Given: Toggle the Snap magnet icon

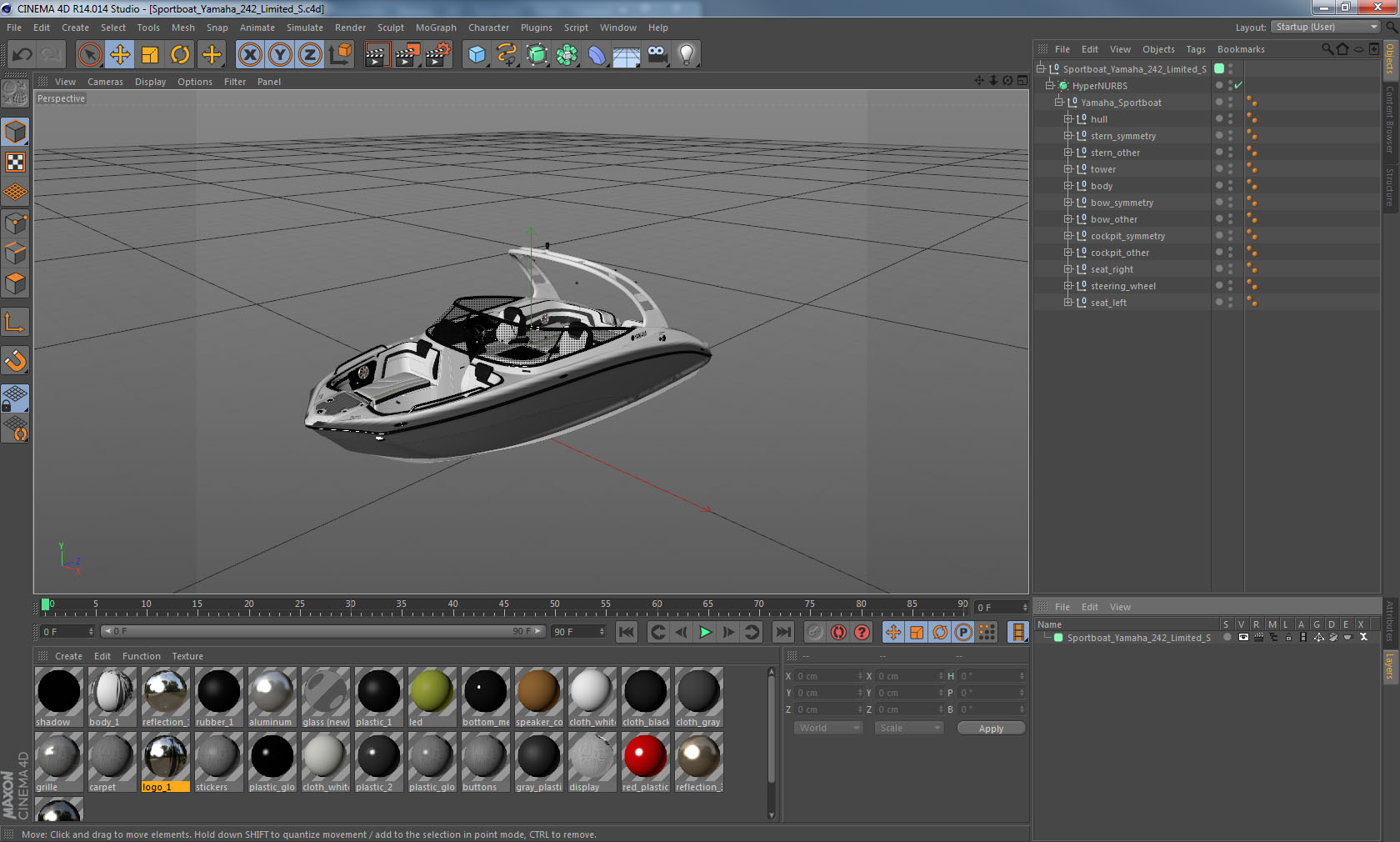Looking at the screenshot, I should click(15, 361).
